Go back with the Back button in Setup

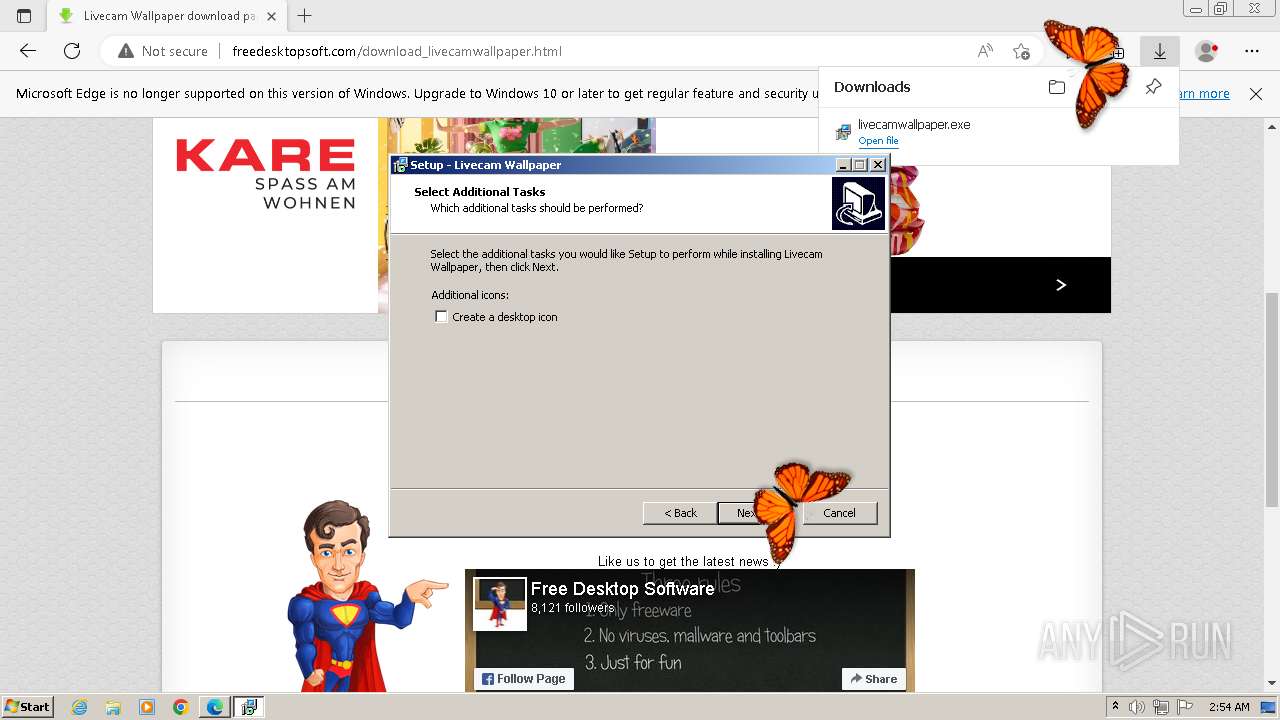680,513
